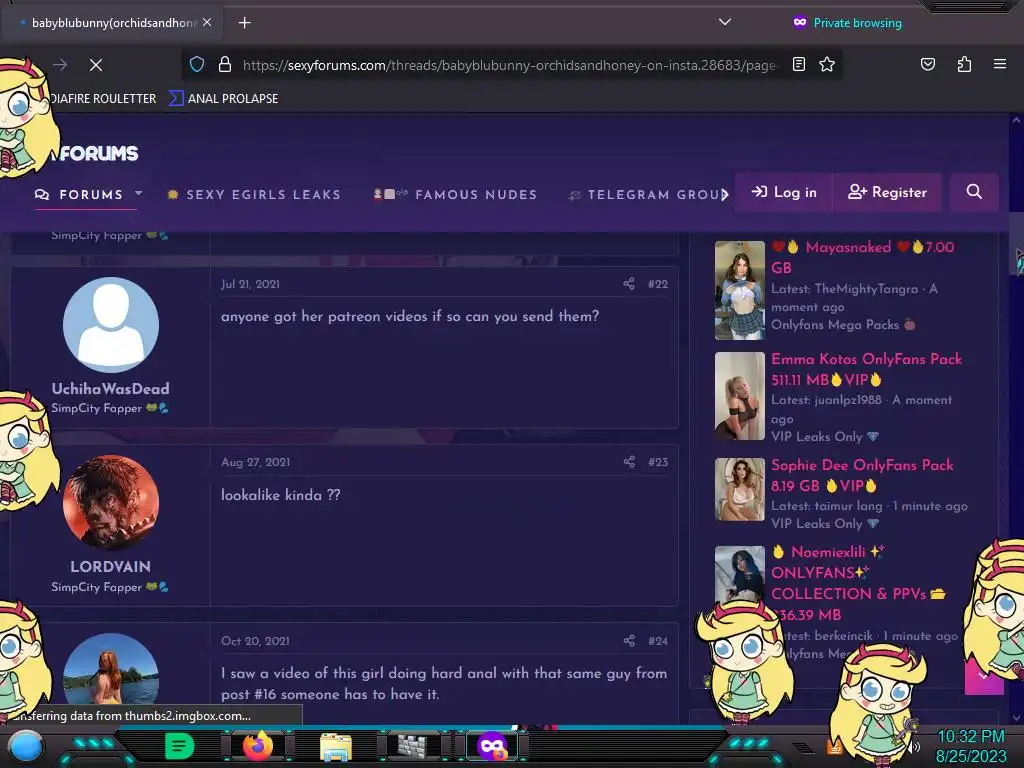Click the Register button

[x=888, y=192]
